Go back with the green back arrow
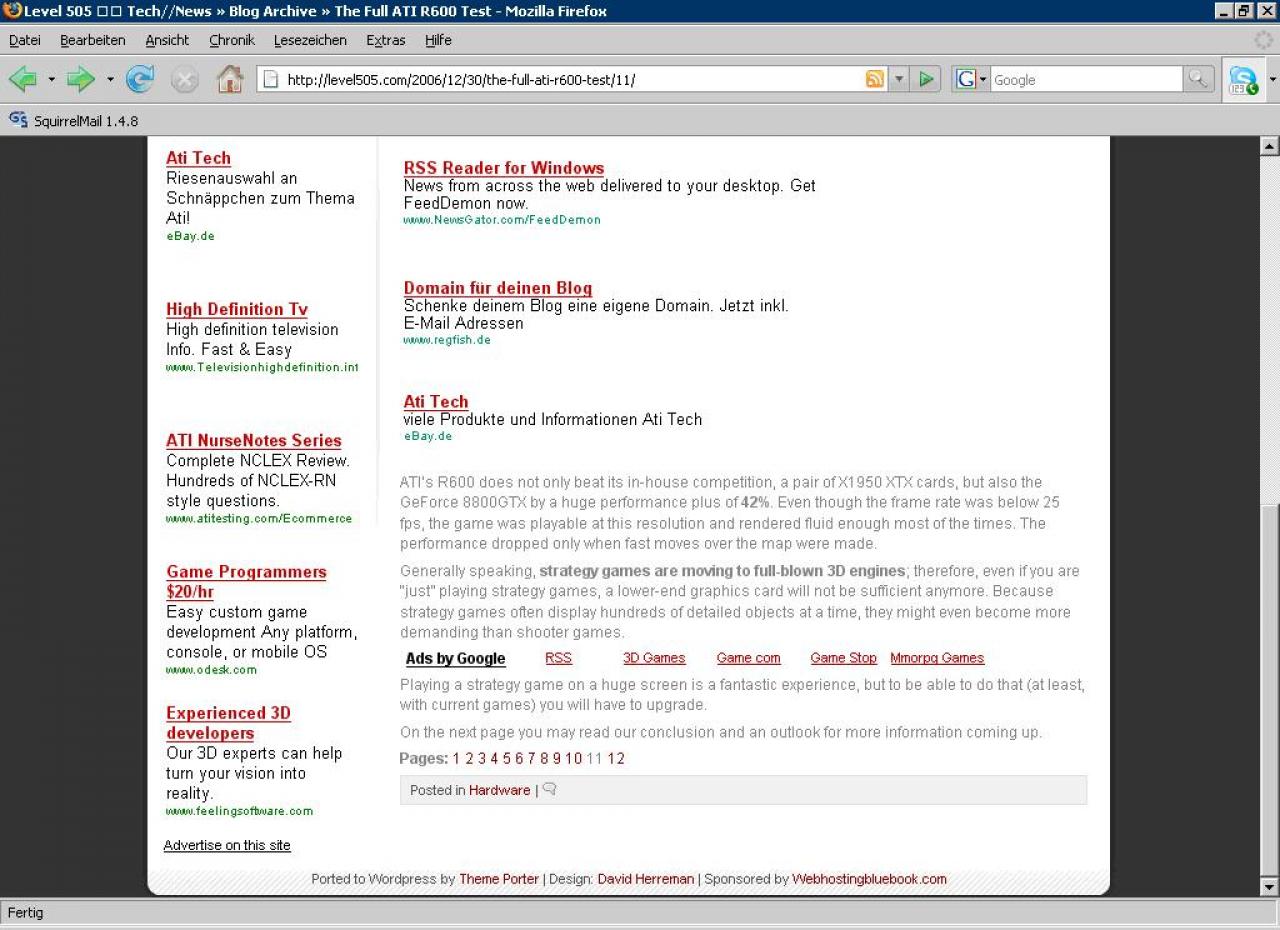 click(x=23, y=79)
